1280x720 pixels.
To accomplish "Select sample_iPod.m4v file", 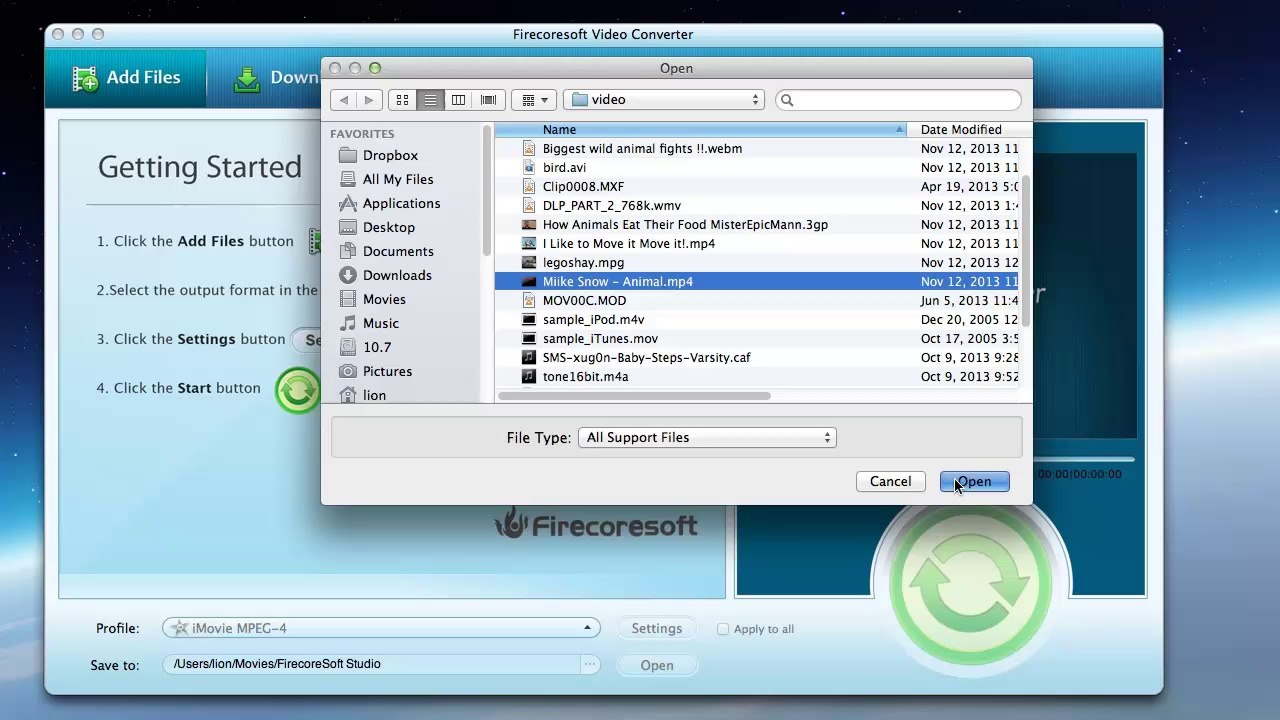I will [593, 319].
